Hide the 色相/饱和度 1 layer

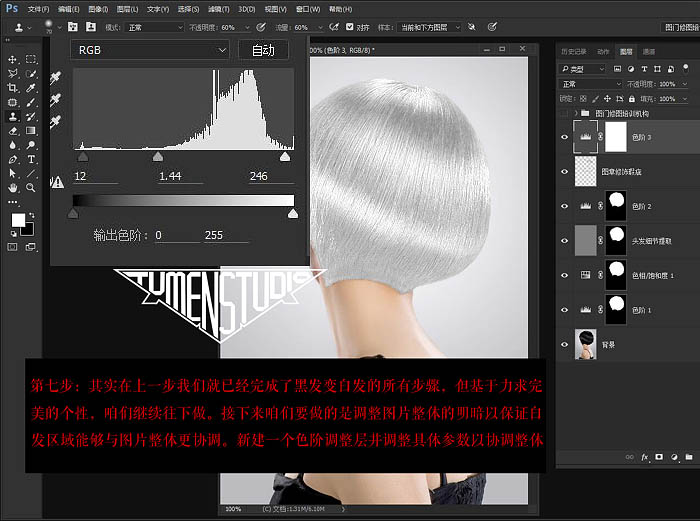564,275
